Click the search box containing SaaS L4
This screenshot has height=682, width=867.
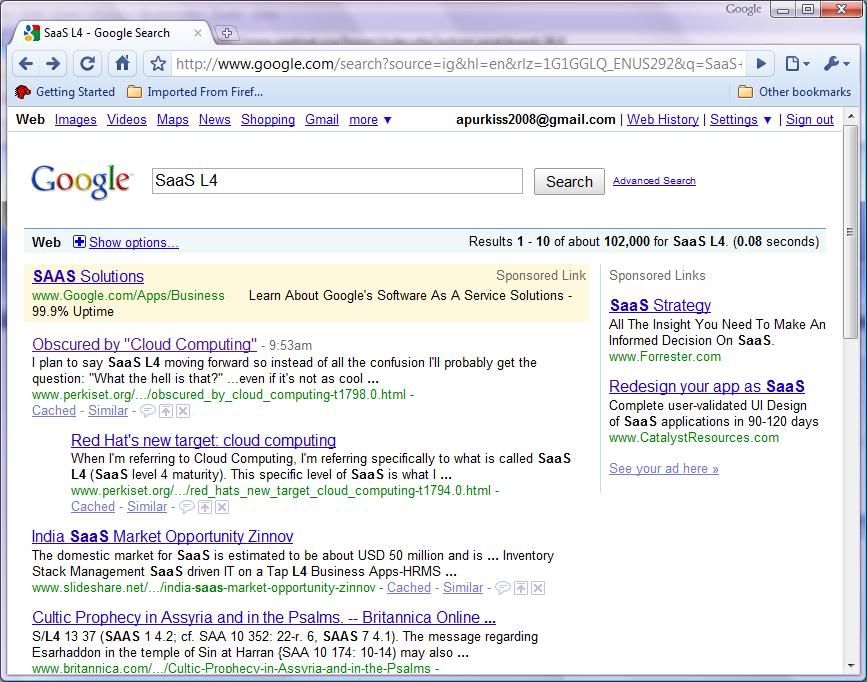[337, 181]
